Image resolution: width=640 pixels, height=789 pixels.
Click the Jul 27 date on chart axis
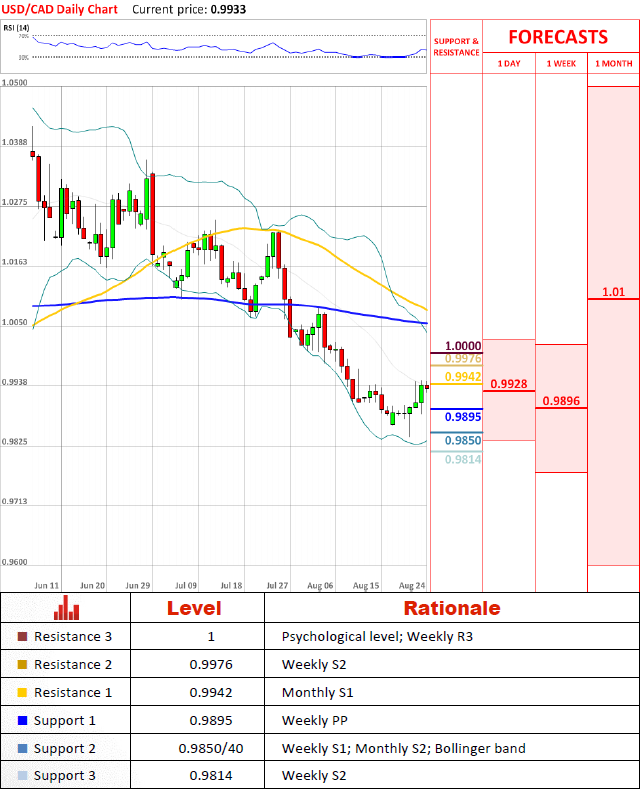pos(277,584)
